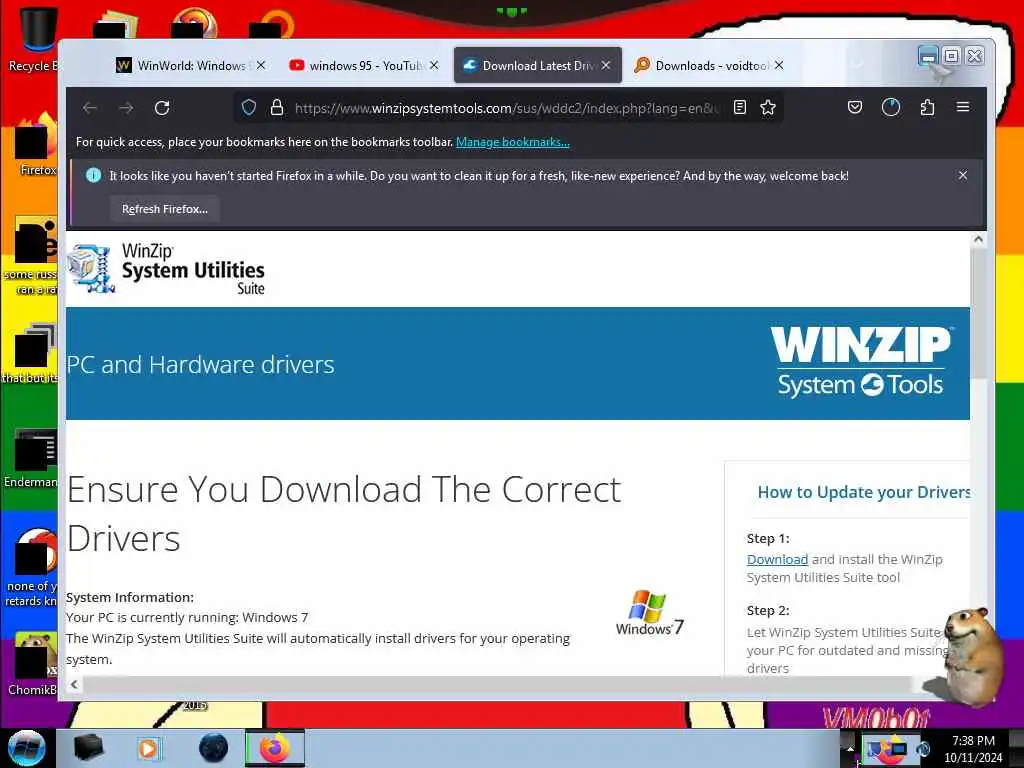
Task: Open the tracking protection shield icon
Action: click(x=249, y=107)
